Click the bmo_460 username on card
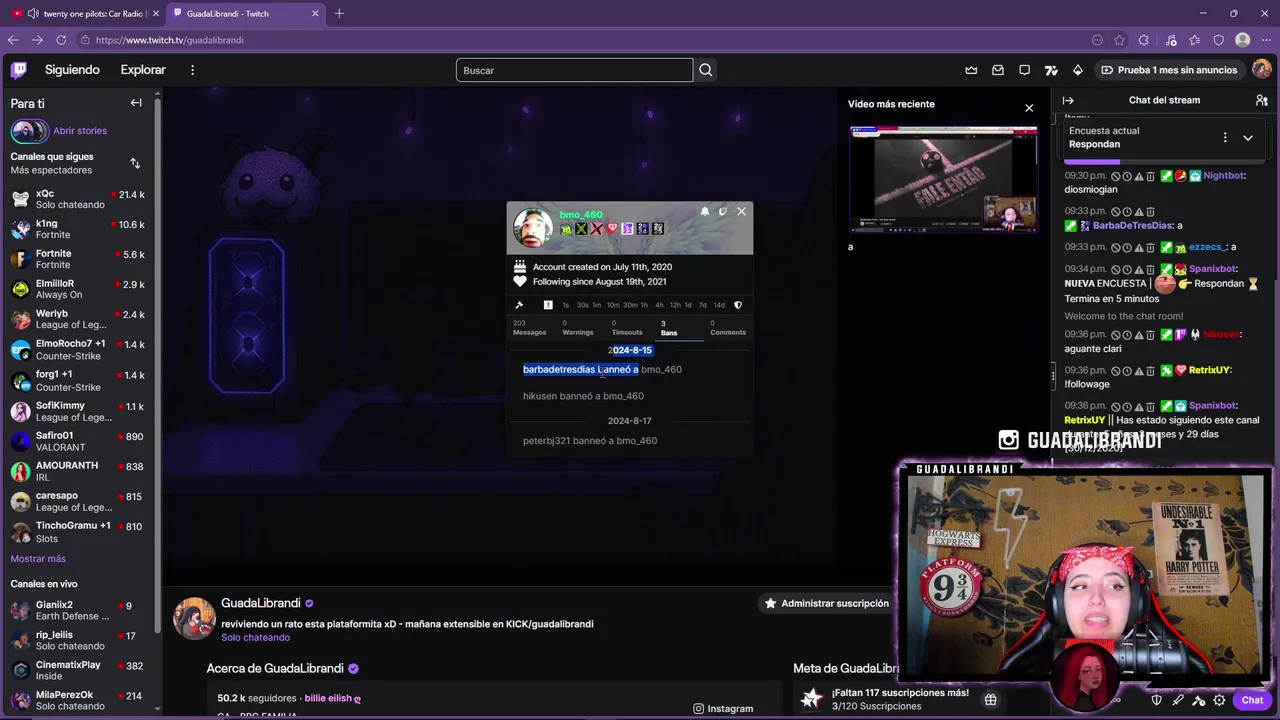1280x720 pixels. (x=581, y=215)
